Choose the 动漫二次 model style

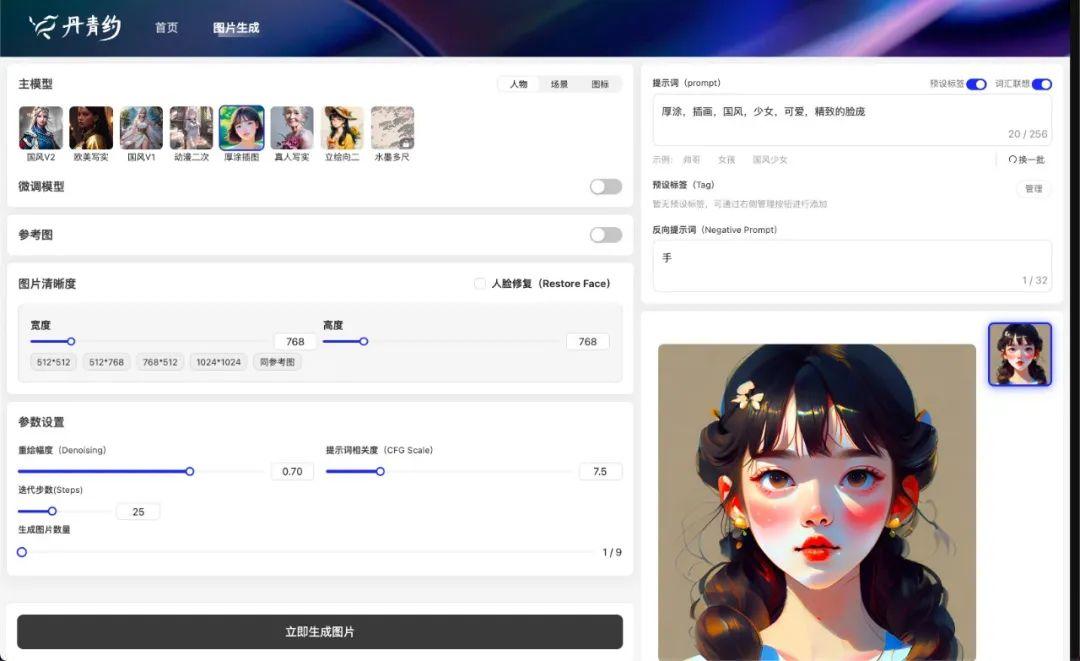pos(191,127)
